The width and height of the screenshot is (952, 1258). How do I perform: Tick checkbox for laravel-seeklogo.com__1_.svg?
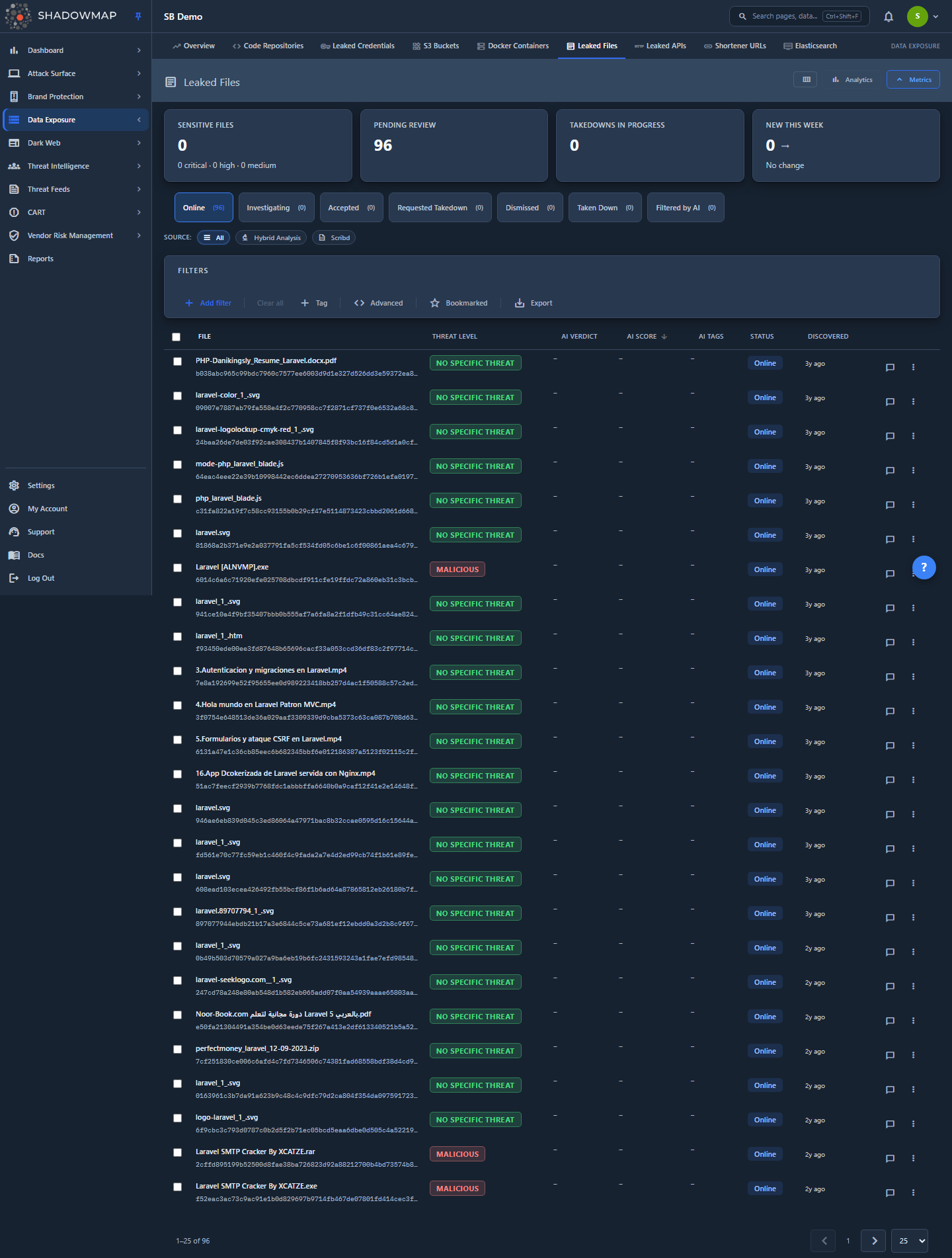177,980
